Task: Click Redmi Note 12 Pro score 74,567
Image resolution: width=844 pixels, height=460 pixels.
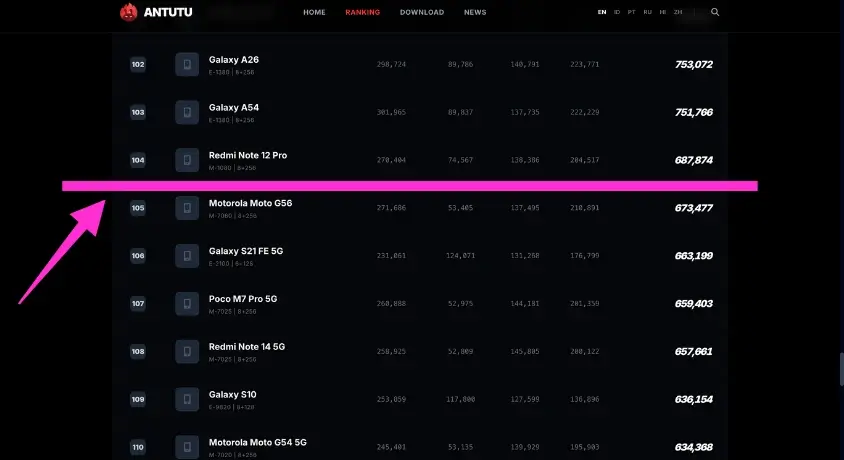Action: point(460,160)
